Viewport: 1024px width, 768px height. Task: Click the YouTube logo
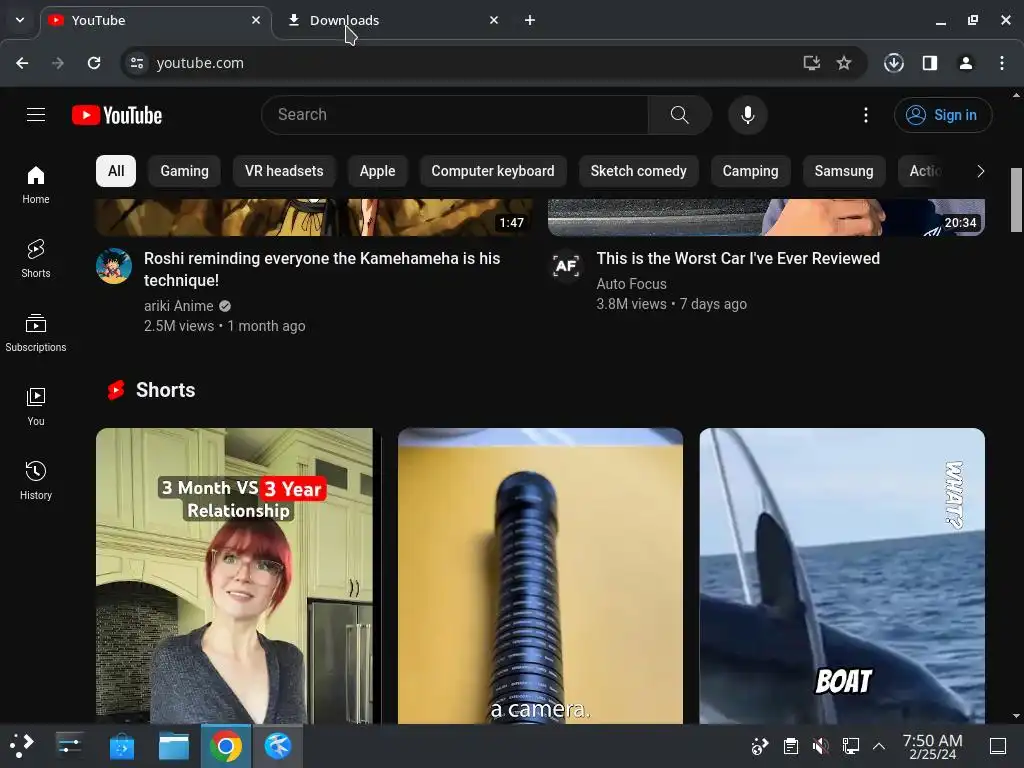[x=117, y=115]
